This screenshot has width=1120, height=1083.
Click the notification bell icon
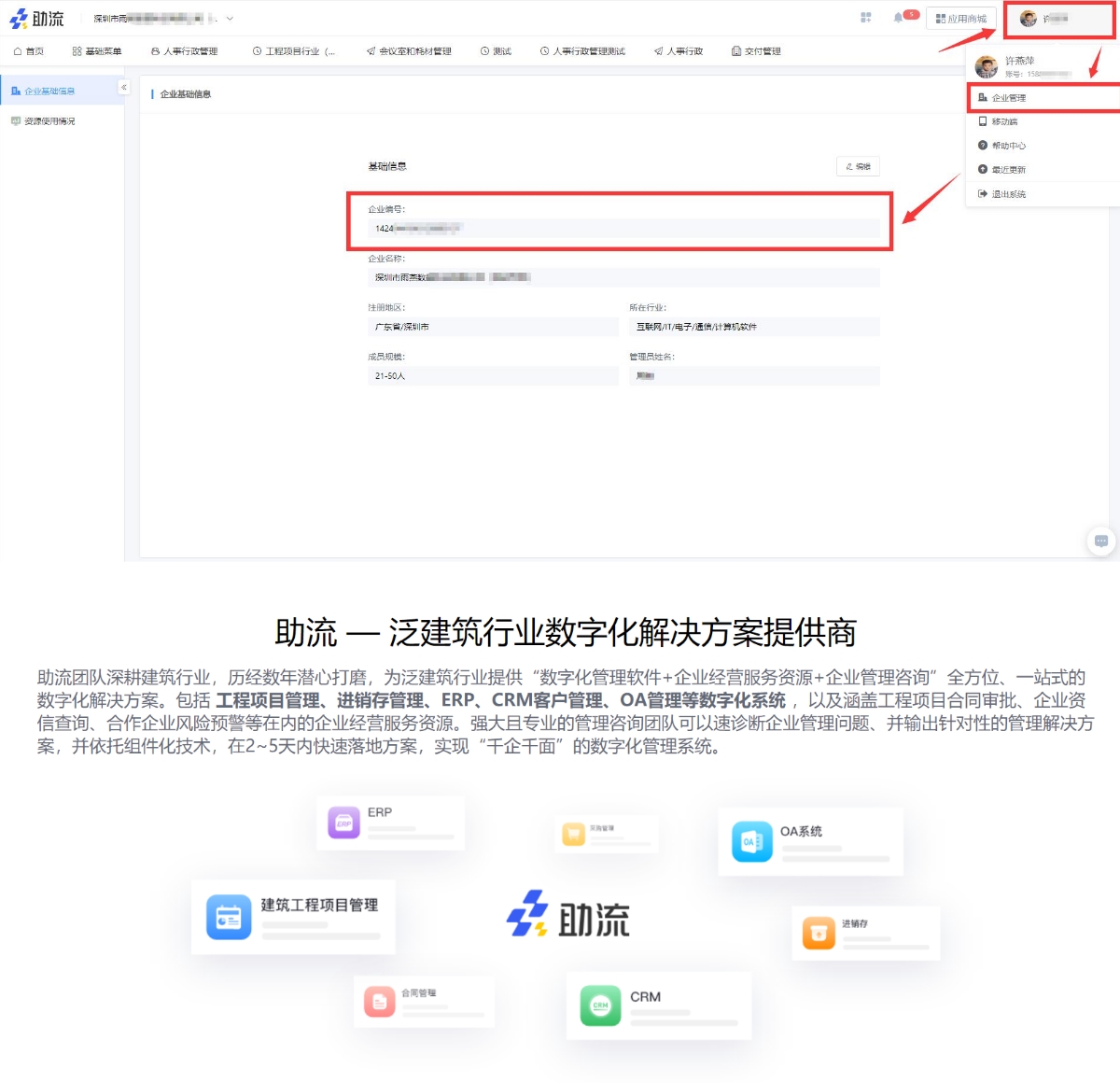point(898,18)
